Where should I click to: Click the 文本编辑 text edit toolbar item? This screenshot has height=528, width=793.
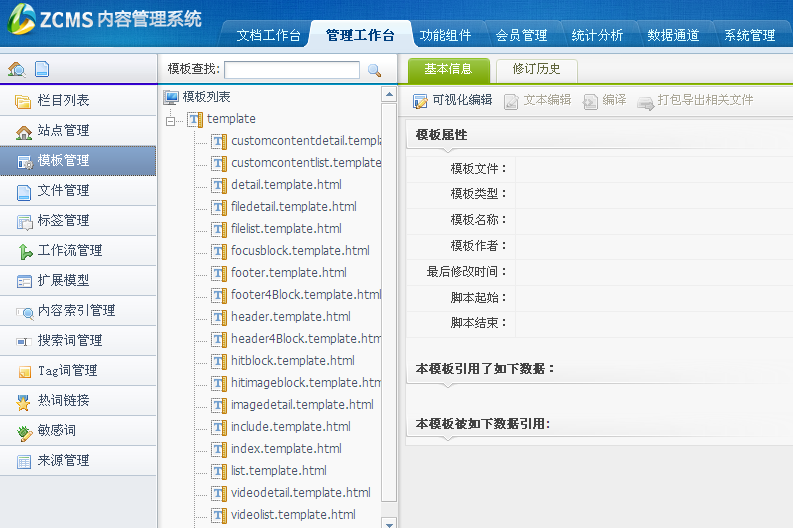click(x=537, y=101)
